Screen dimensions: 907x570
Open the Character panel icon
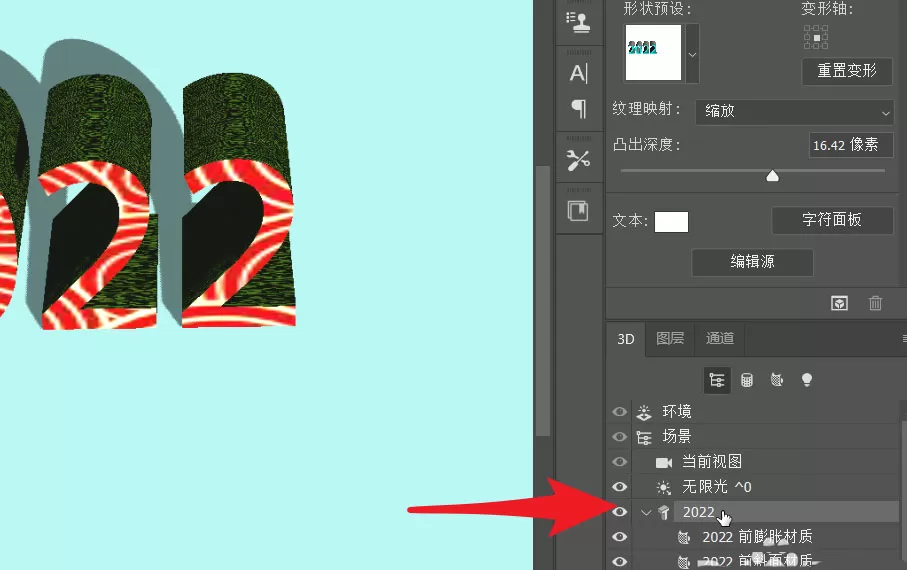pyautogui.click(x=578, y=73)
